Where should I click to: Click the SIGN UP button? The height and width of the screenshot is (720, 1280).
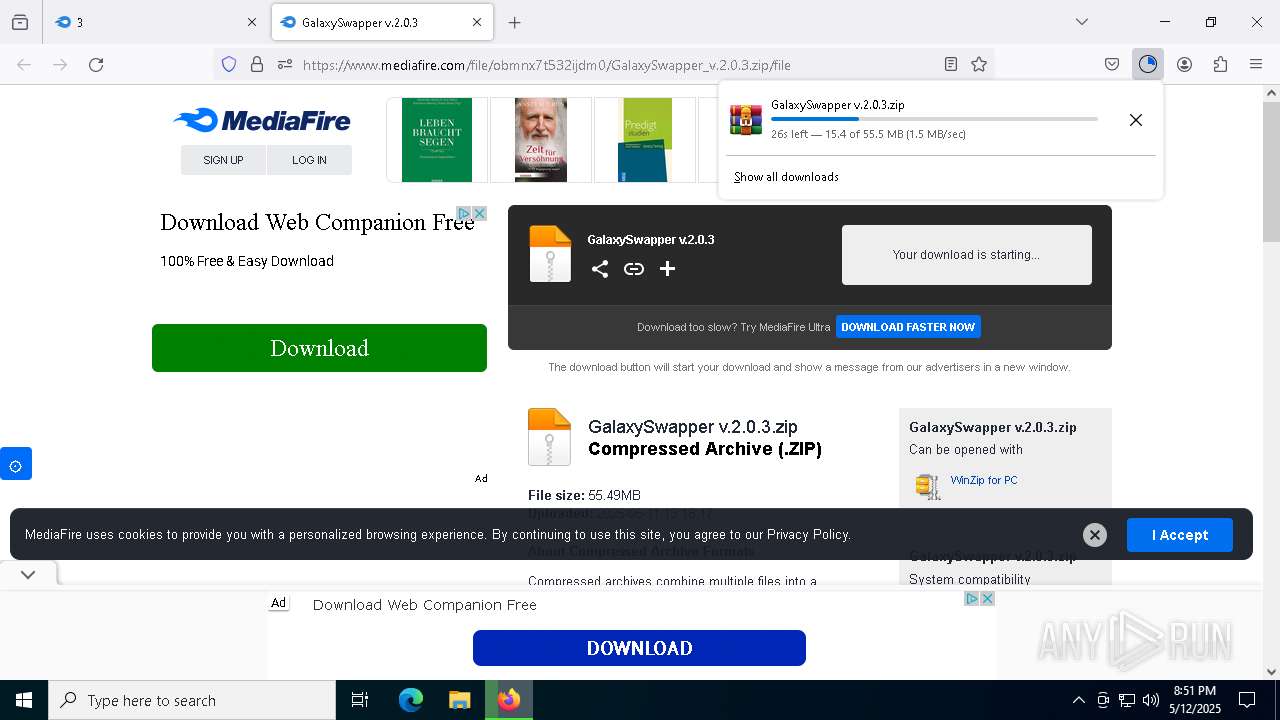(x=223, y=160)
